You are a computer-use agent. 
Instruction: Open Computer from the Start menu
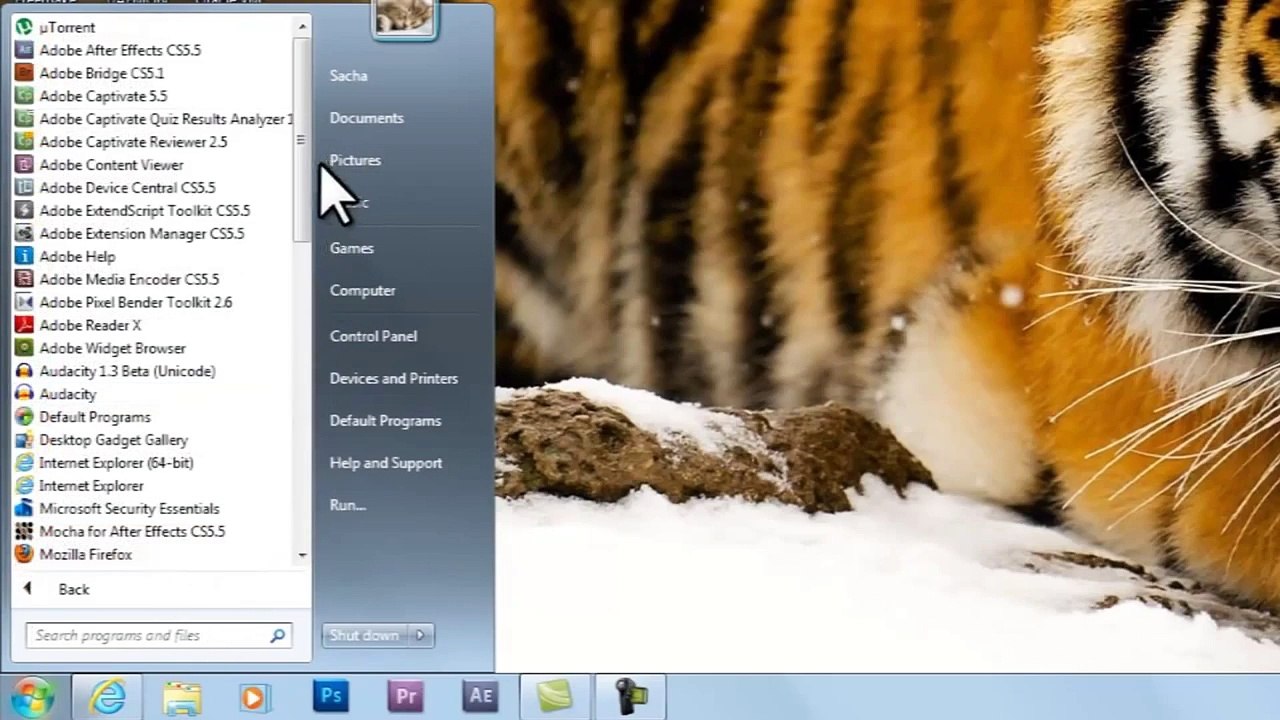pos(363,291)
